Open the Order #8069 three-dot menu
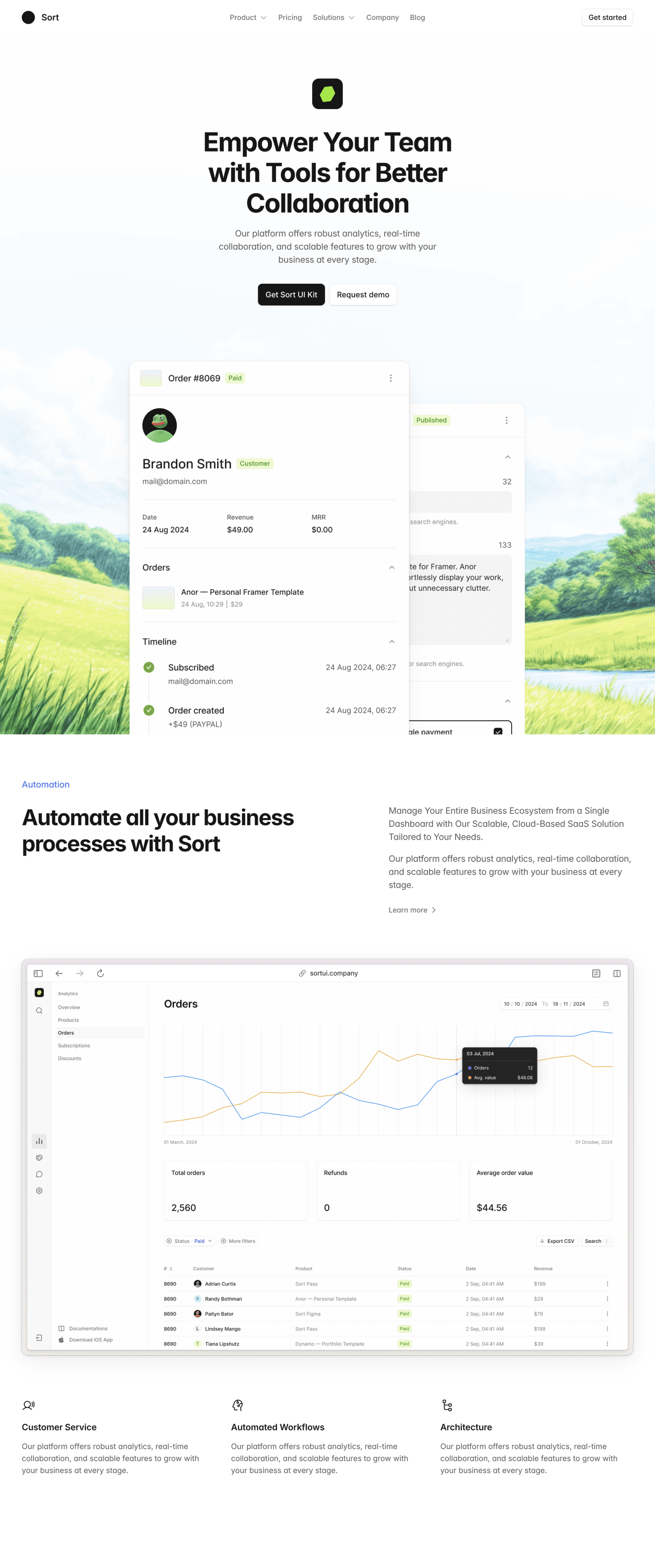 coord(391,378)
